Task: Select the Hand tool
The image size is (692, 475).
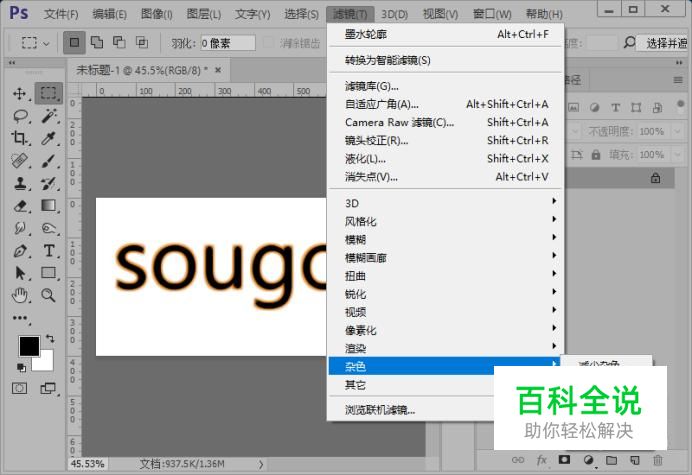Action: pyautogui.click(x=19, y=295)
